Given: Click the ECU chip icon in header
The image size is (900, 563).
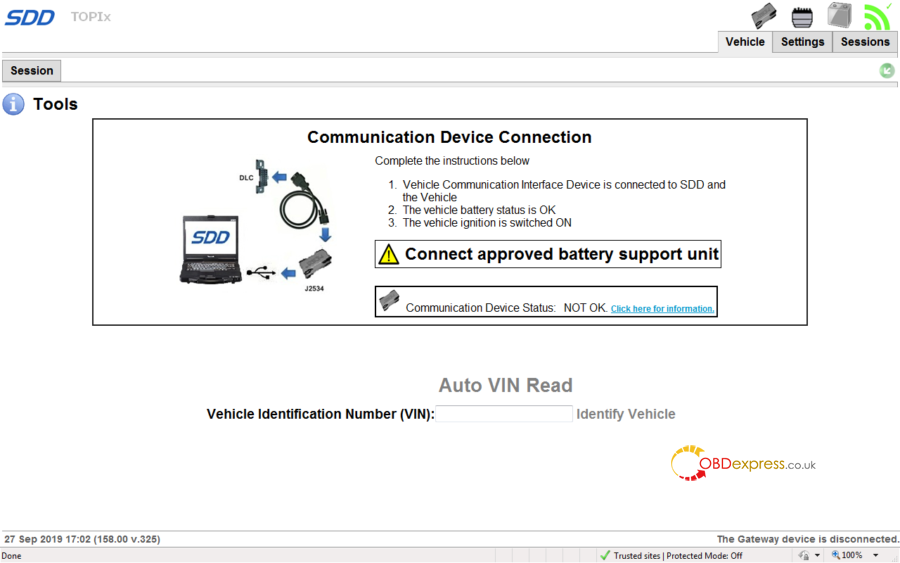Looking at the screenshot, I should (802, 17).
